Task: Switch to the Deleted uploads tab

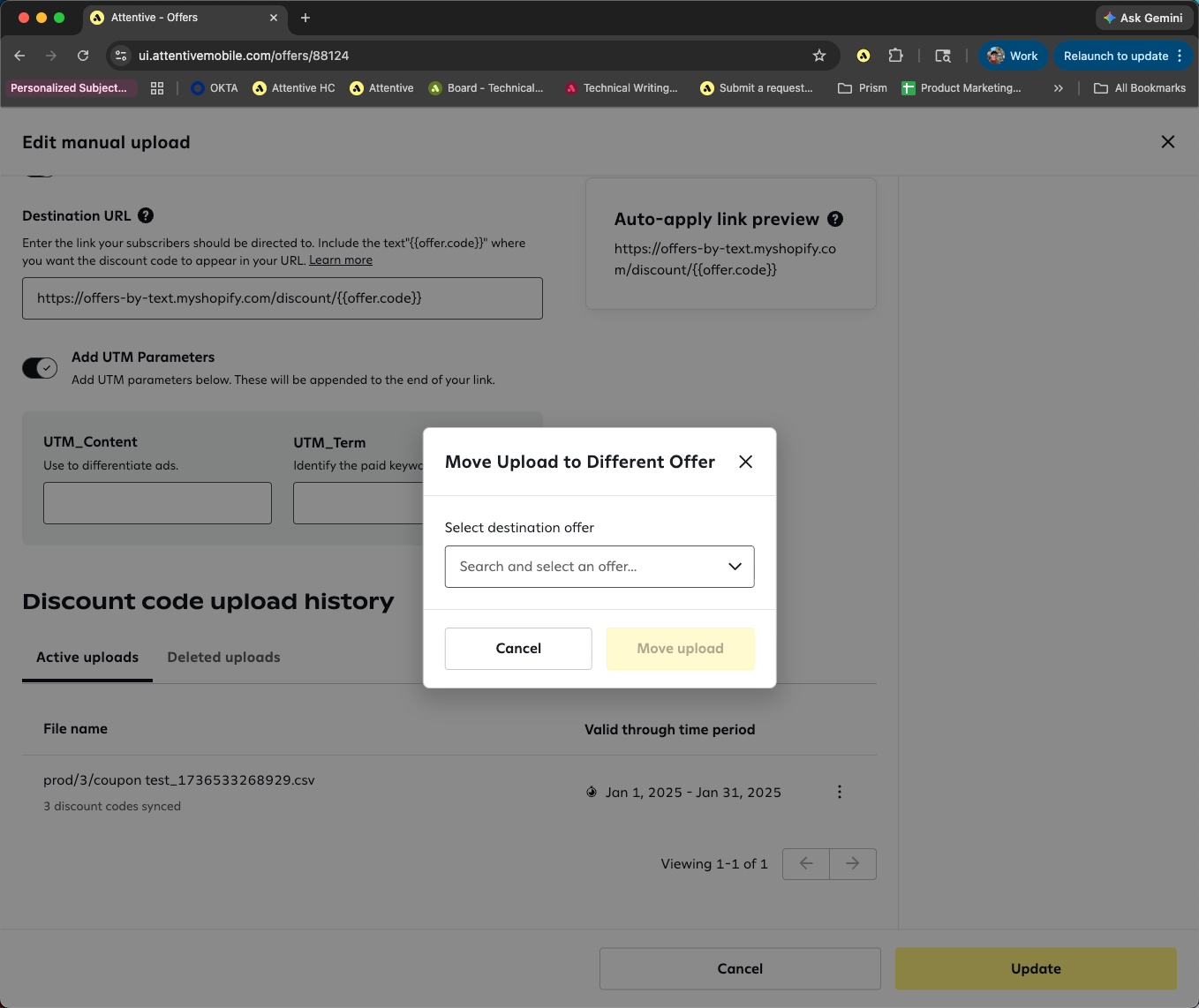Action: pos(223,658)
